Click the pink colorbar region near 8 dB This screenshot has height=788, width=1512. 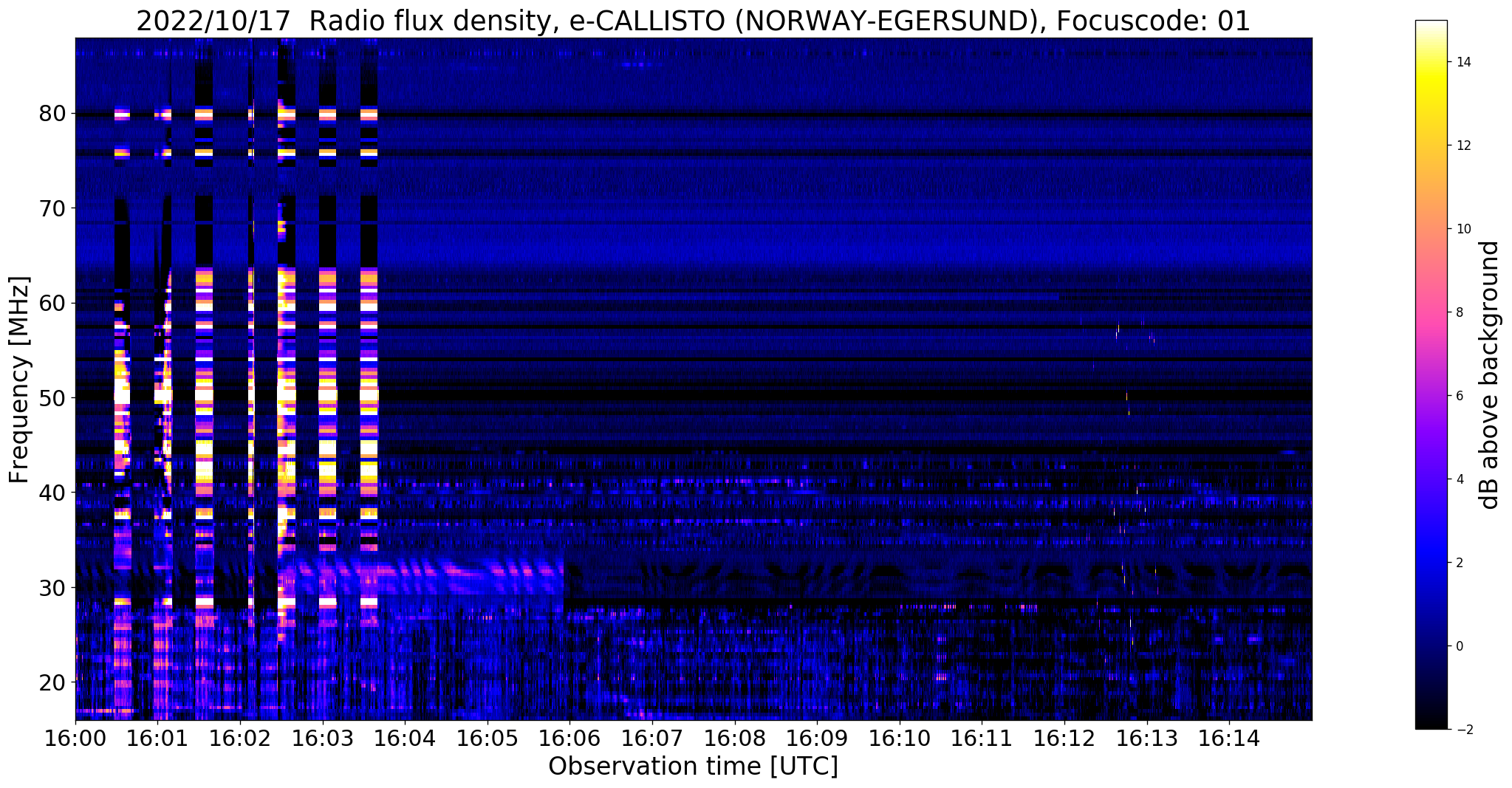(x=1431, y=312)
